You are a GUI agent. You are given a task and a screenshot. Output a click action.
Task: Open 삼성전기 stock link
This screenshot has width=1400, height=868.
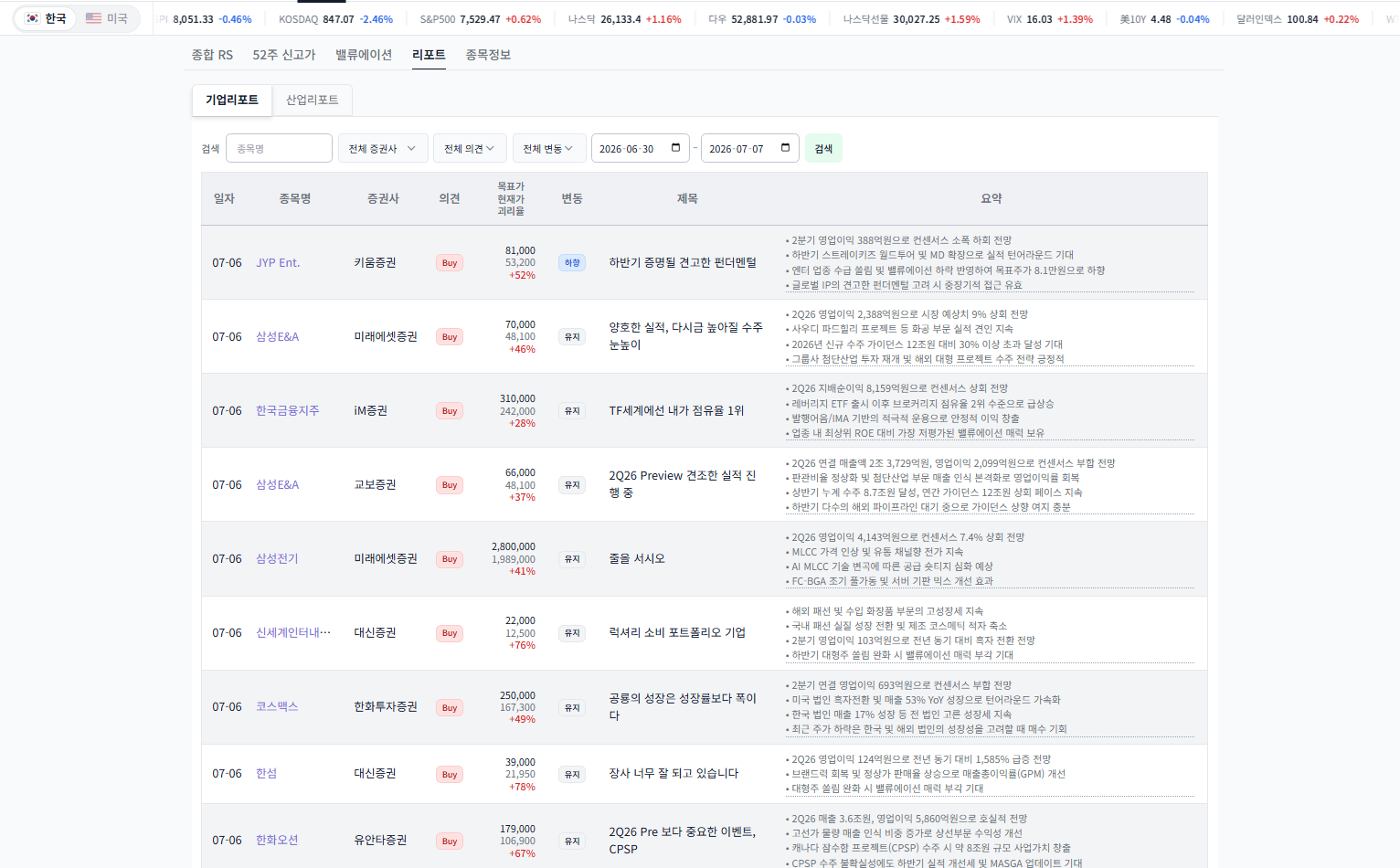point(277,558)
